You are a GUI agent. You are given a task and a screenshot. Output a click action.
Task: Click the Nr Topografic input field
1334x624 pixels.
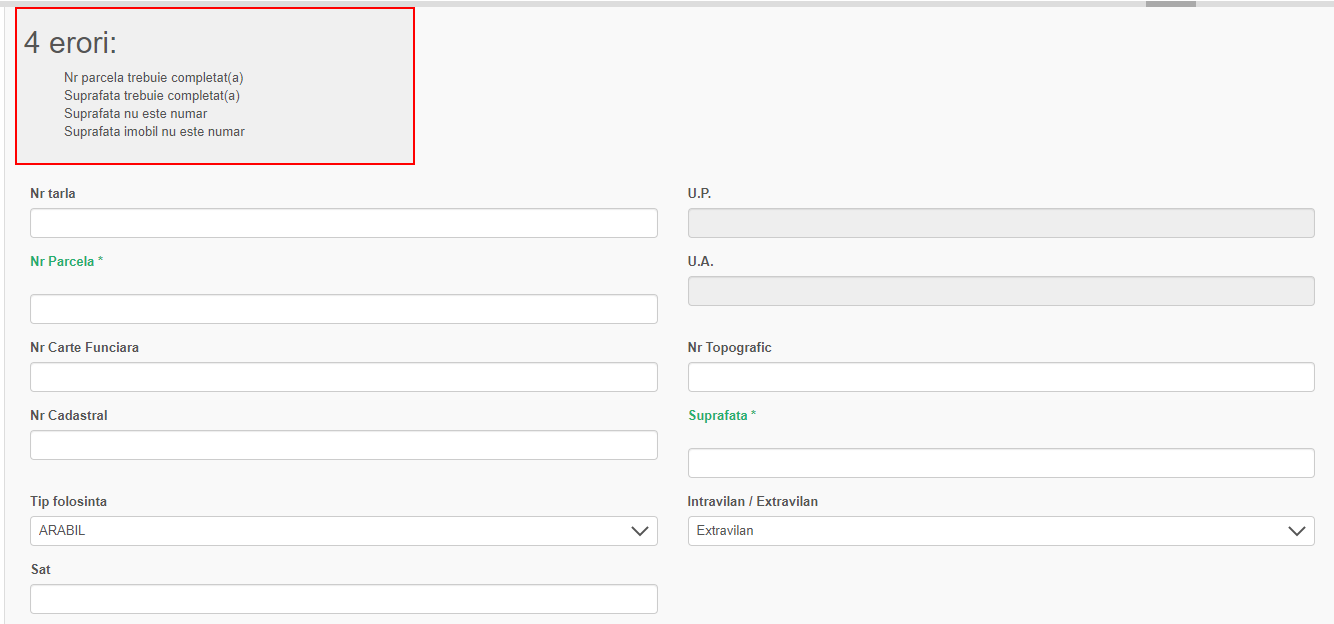coord(1000,377)
